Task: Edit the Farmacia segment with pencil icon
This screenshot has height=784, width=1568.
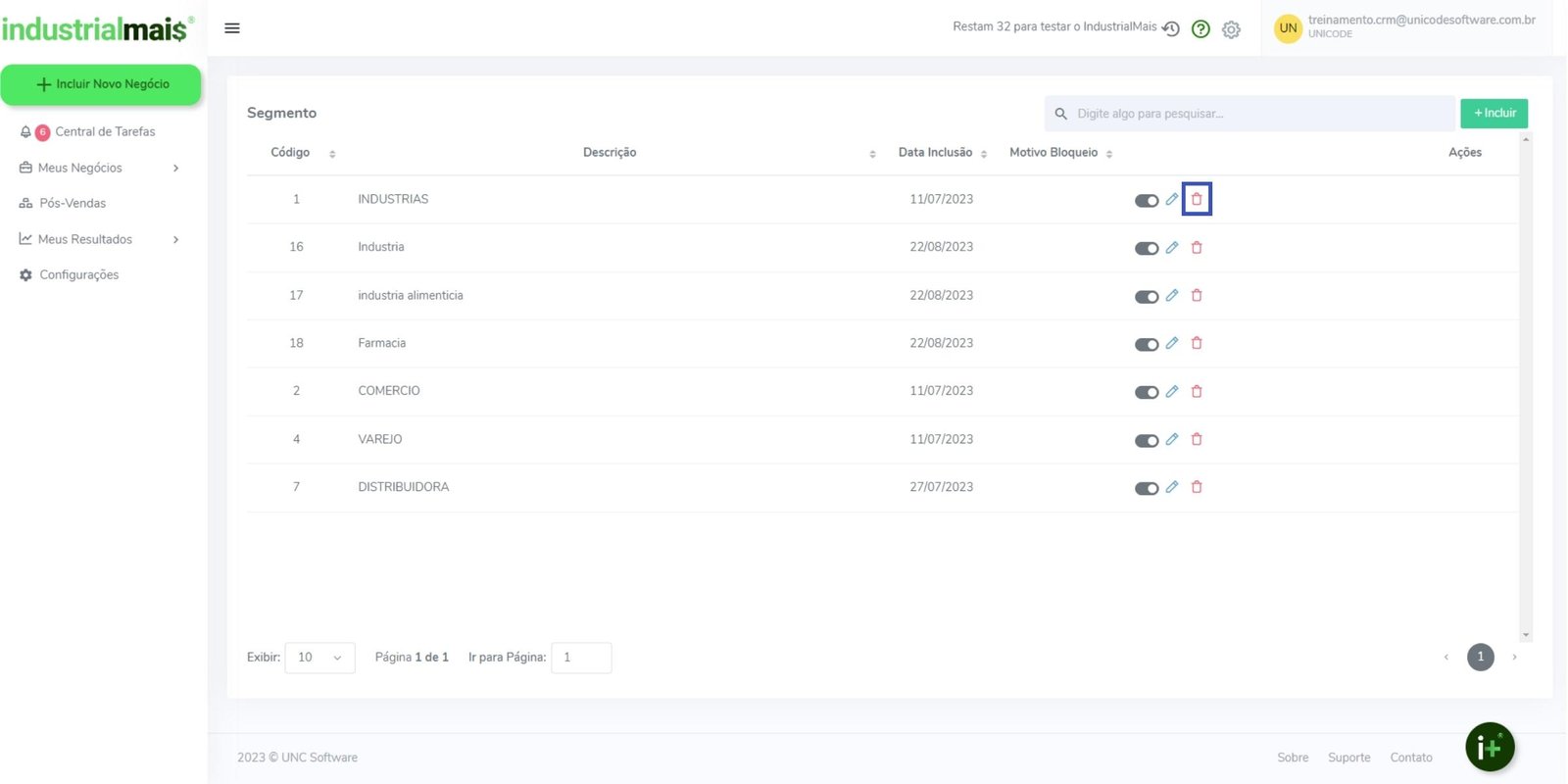Action: [1172, 343]
